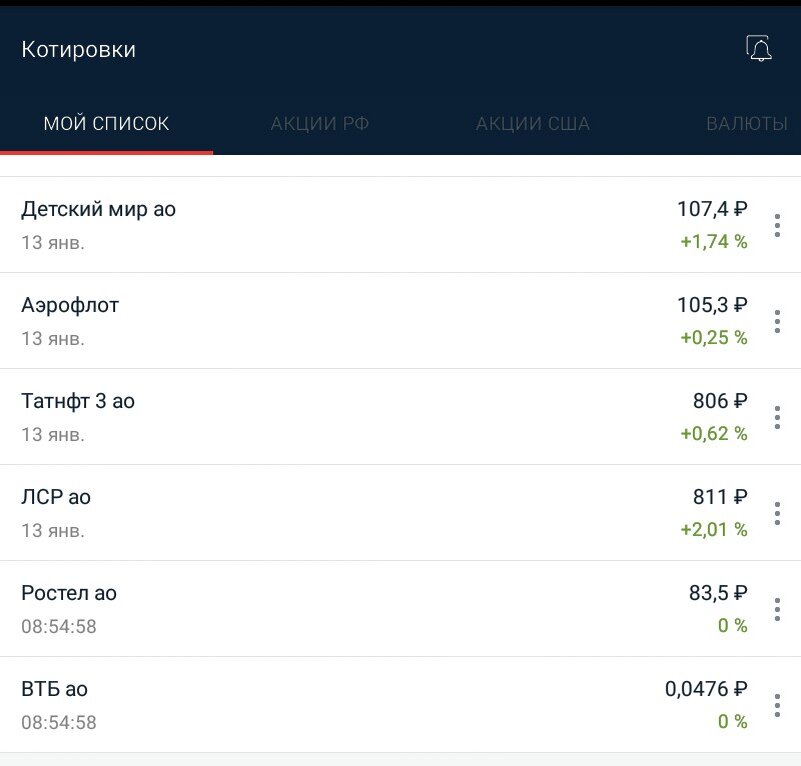Select the МОЙ СПИСОК tab
This screenshot has height=766, width=801.
[x=107, y=124]
